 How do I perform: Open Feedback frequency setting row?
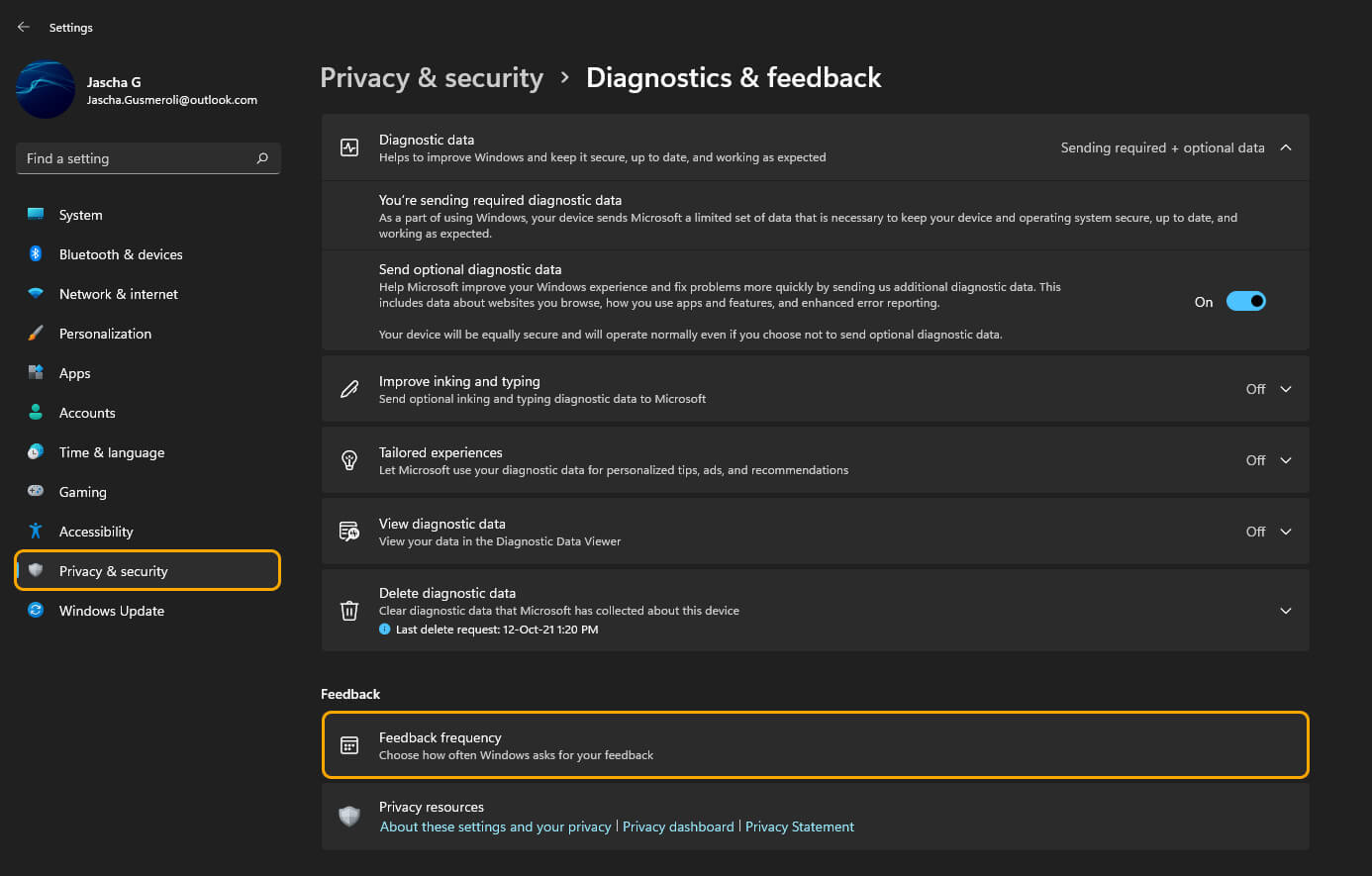point(816,745)
